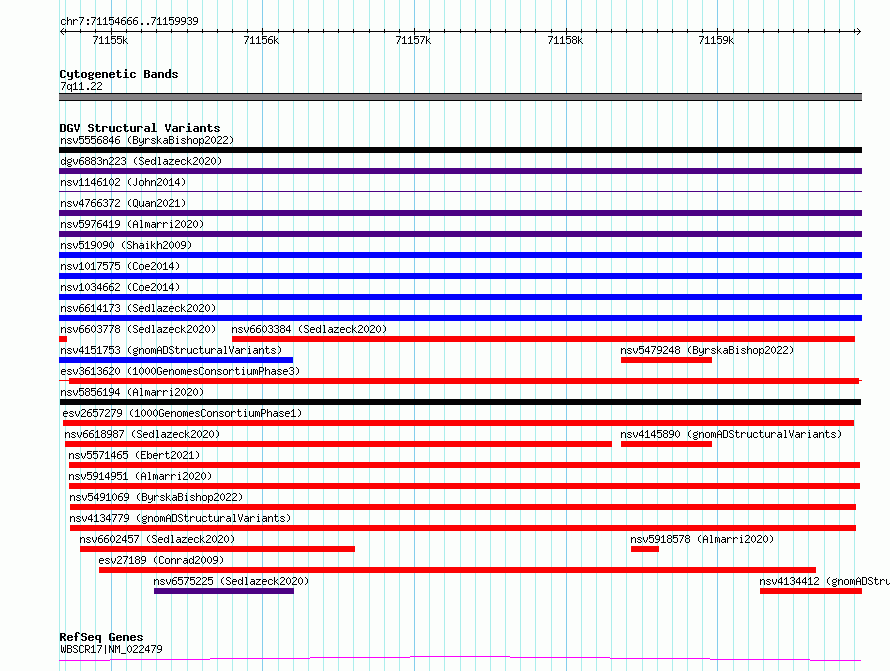890x671 pixels.
Task: Click esv27189 (Conrad2009) label
Action: pyautogui.click(x=161, y=560)
